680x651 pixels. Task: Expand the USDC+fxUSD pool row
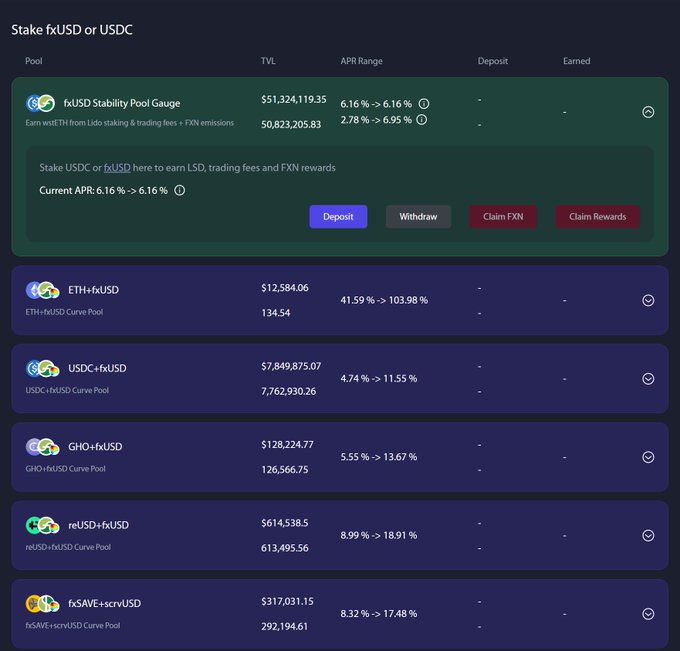click(x=648, y=379)
